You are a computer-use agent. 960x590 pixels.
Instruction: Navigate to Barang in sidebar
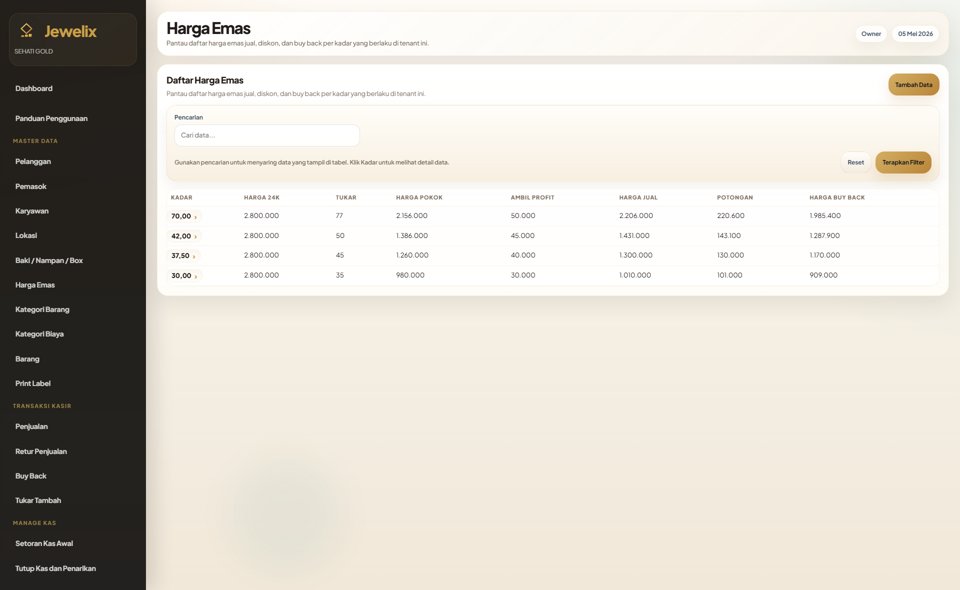[27, 359]
